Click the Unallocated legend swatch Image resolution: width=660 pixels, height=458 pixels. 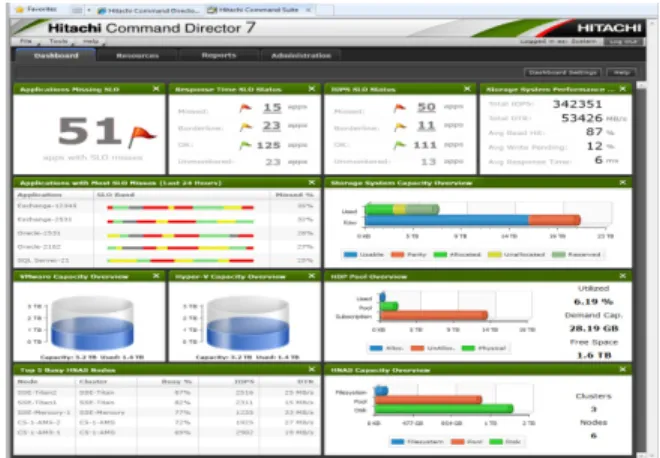pos(495,255)
